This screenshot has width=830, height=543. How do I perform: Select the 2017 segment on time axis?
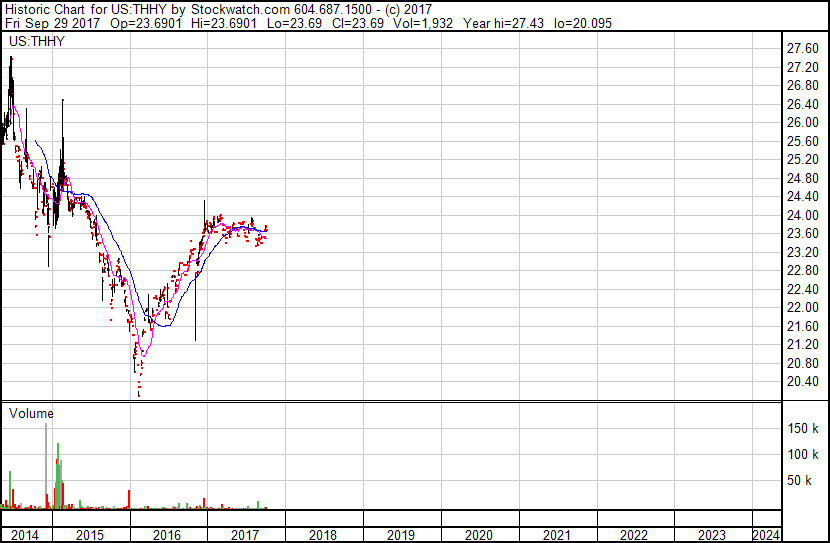[245, 535]
